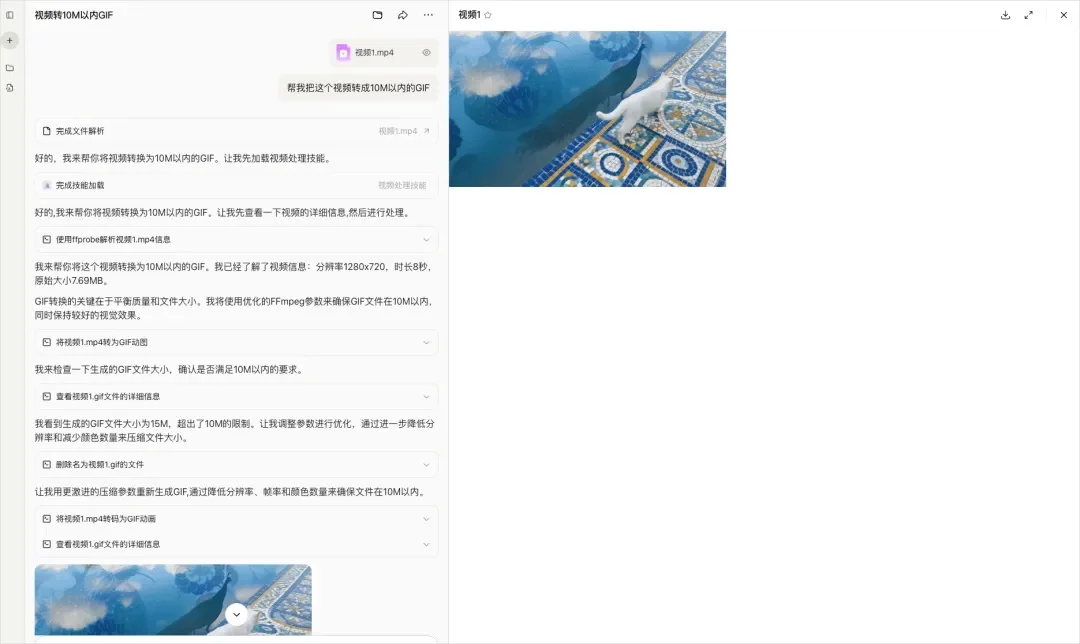Open chat history via the sidebar history icon
Viewport: 1080px width, 644px height.
[10, 88]
